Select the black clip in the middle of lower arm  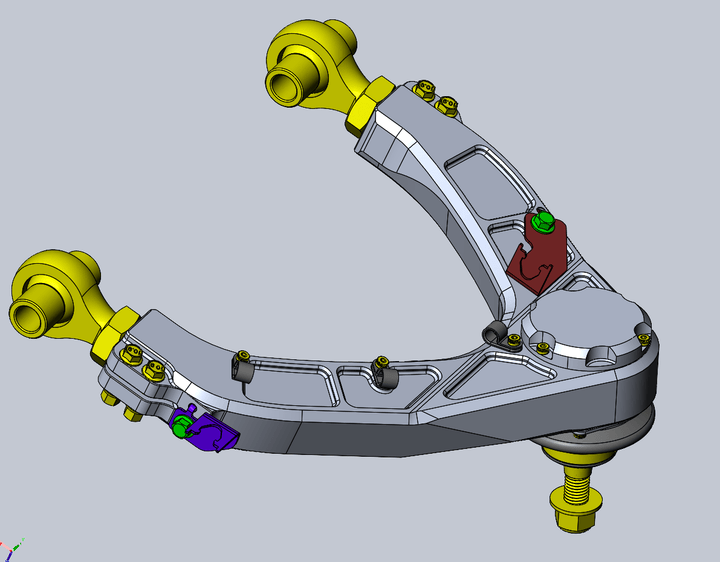click(x=385, y=373)
